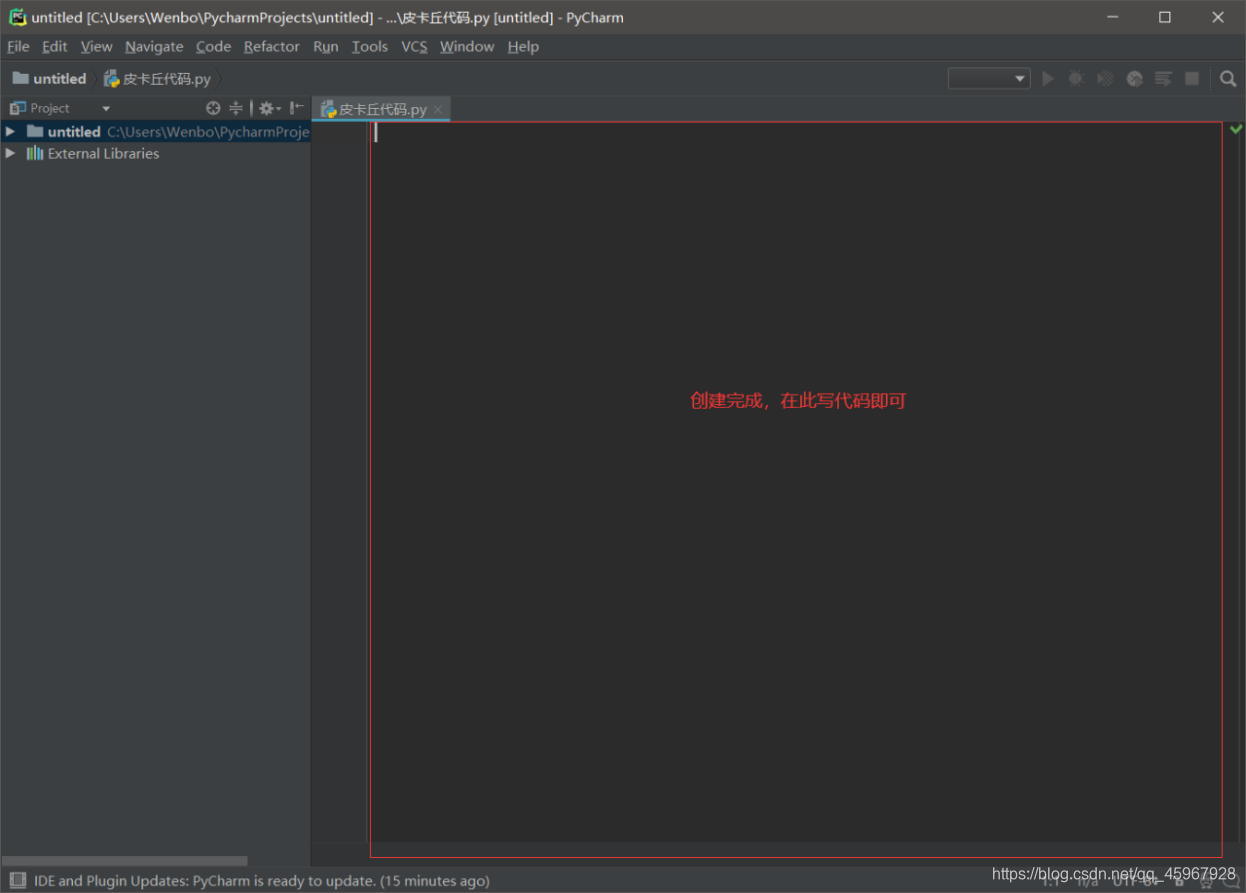Open the View menu
The width and height of the screenshot is (1246, 893).
coord(96,46)
